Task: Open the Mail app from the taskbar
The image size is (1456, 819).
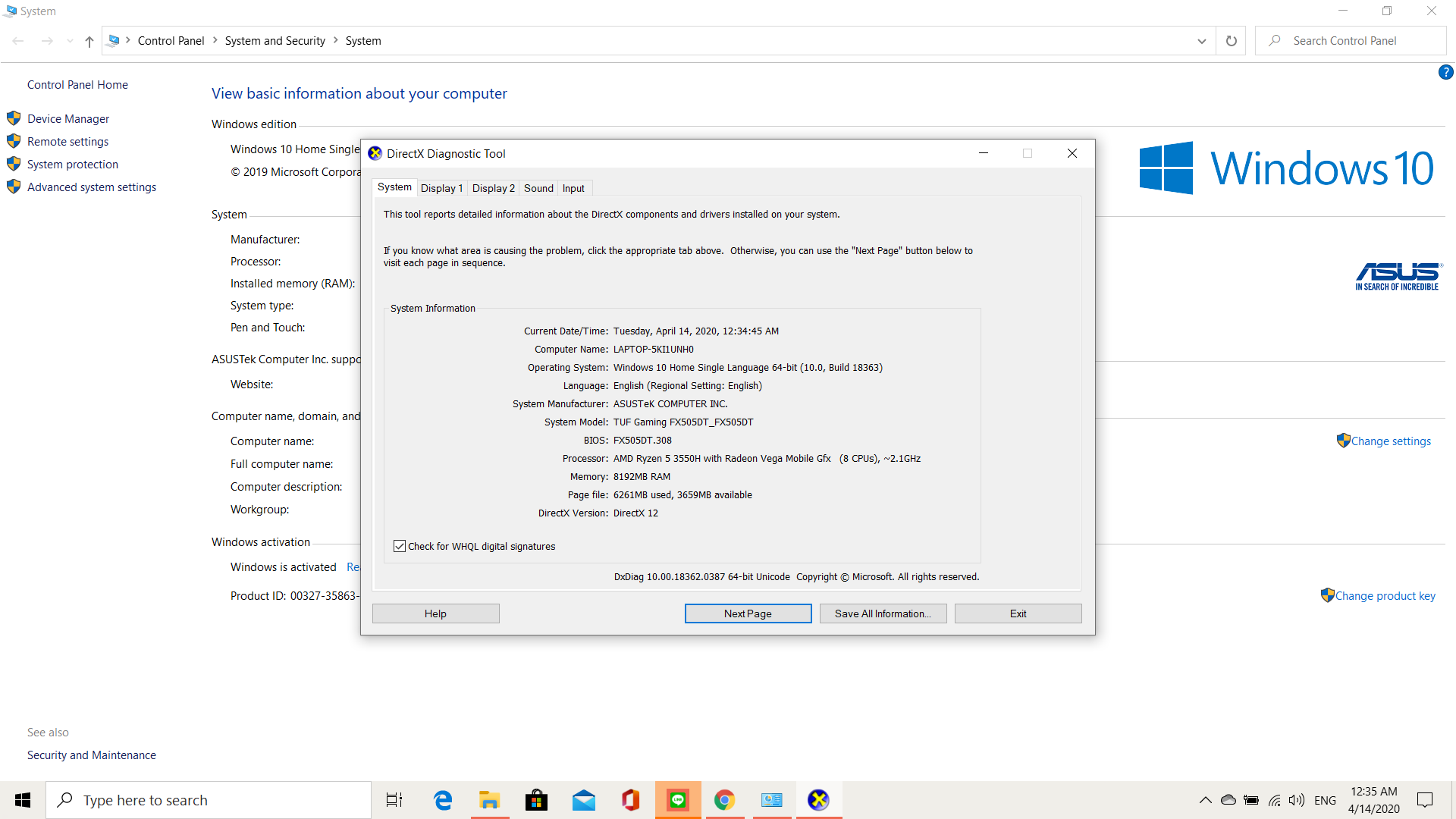Action: coord(584,800)
